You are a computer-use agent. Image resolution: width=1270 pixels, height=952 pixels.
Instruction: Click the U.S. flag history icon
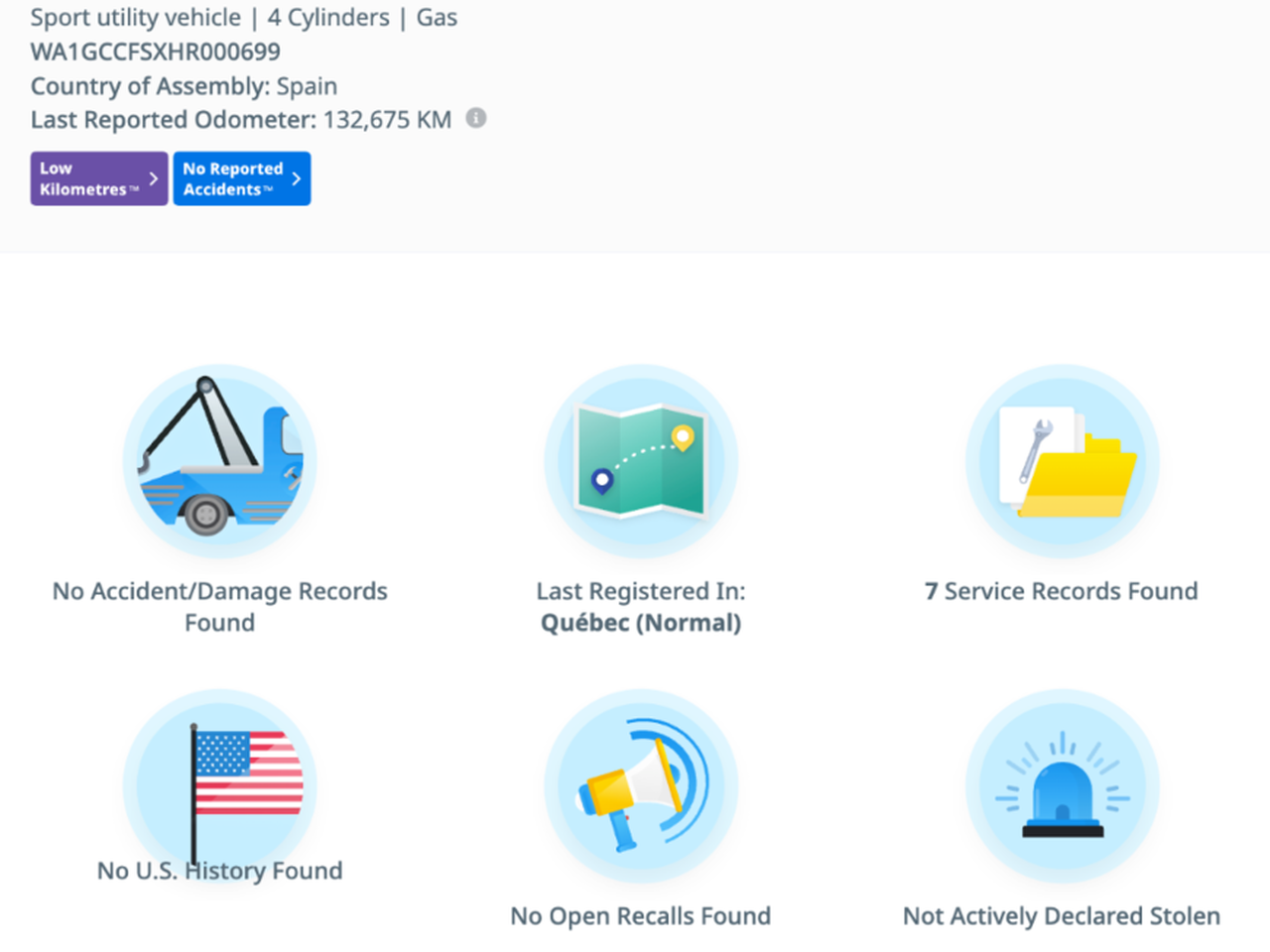click(x=220, y=783)
